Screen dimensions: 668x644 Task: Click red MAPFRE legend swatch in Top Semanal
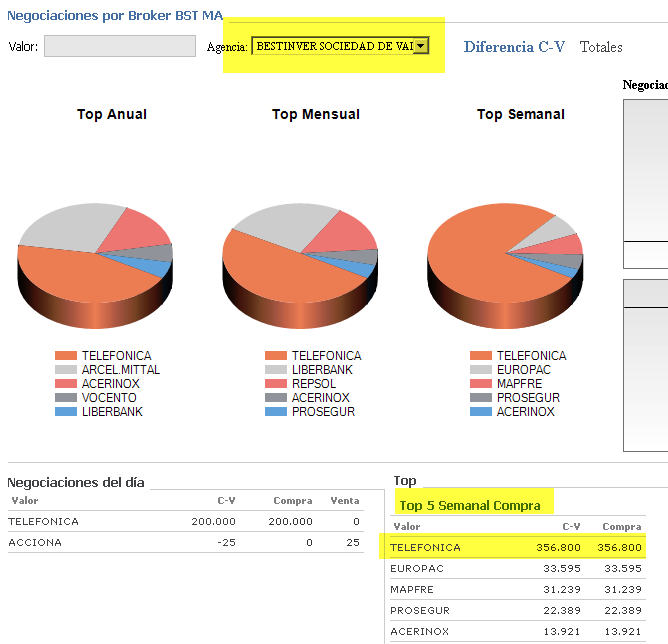(481, 384)
